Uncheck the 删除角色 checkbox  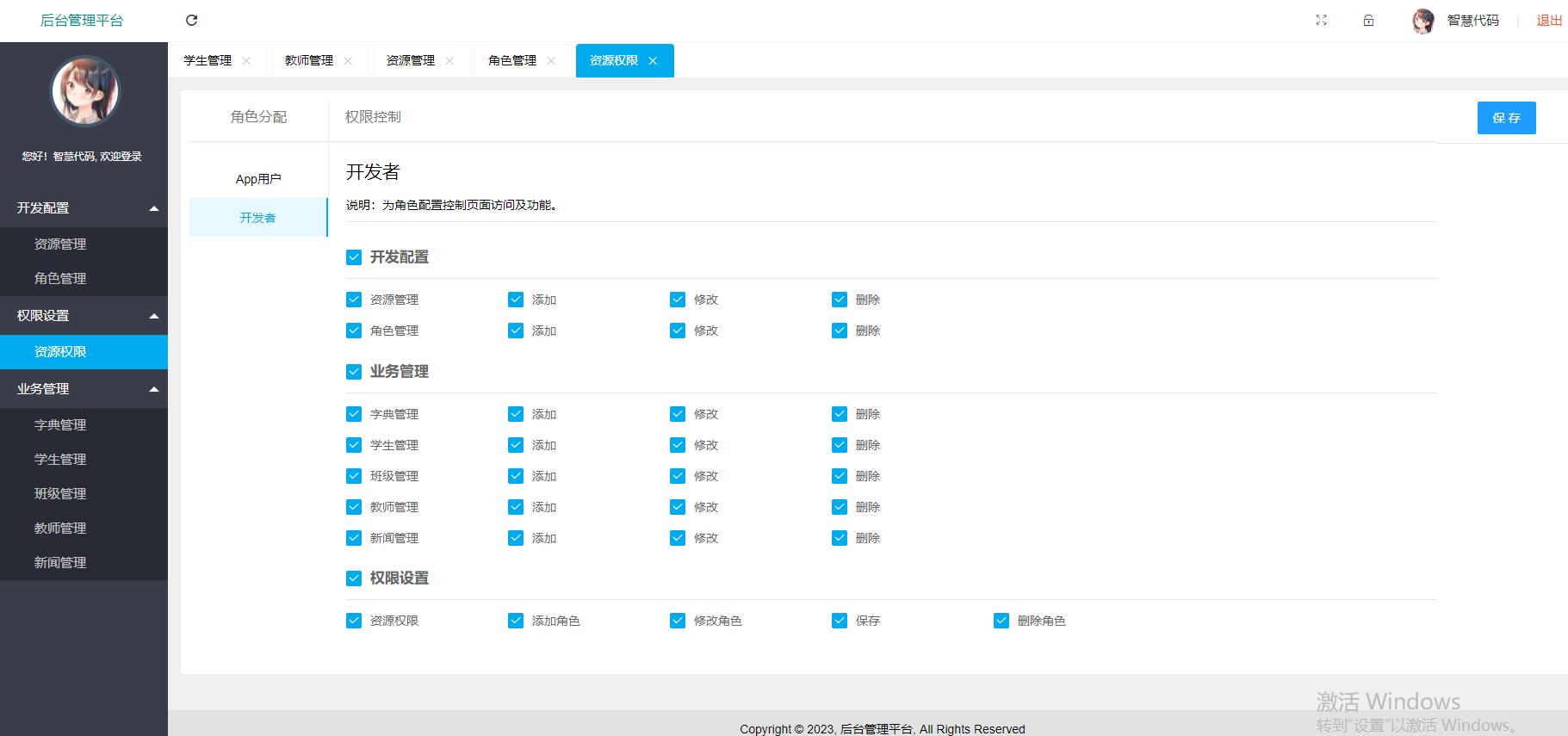[x=1001, y=621]
